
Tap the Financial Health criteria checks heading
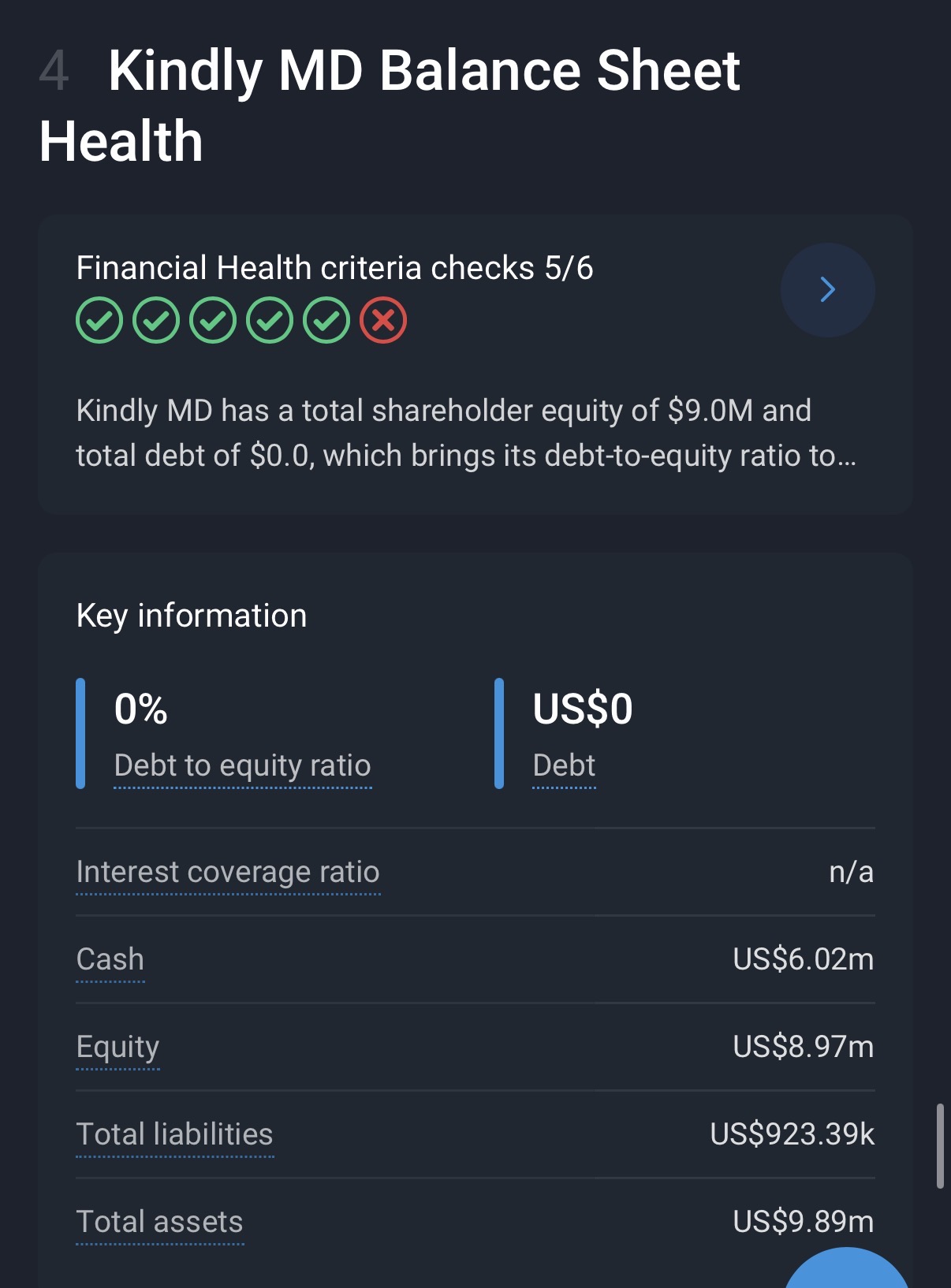click(x=334, y=268)
